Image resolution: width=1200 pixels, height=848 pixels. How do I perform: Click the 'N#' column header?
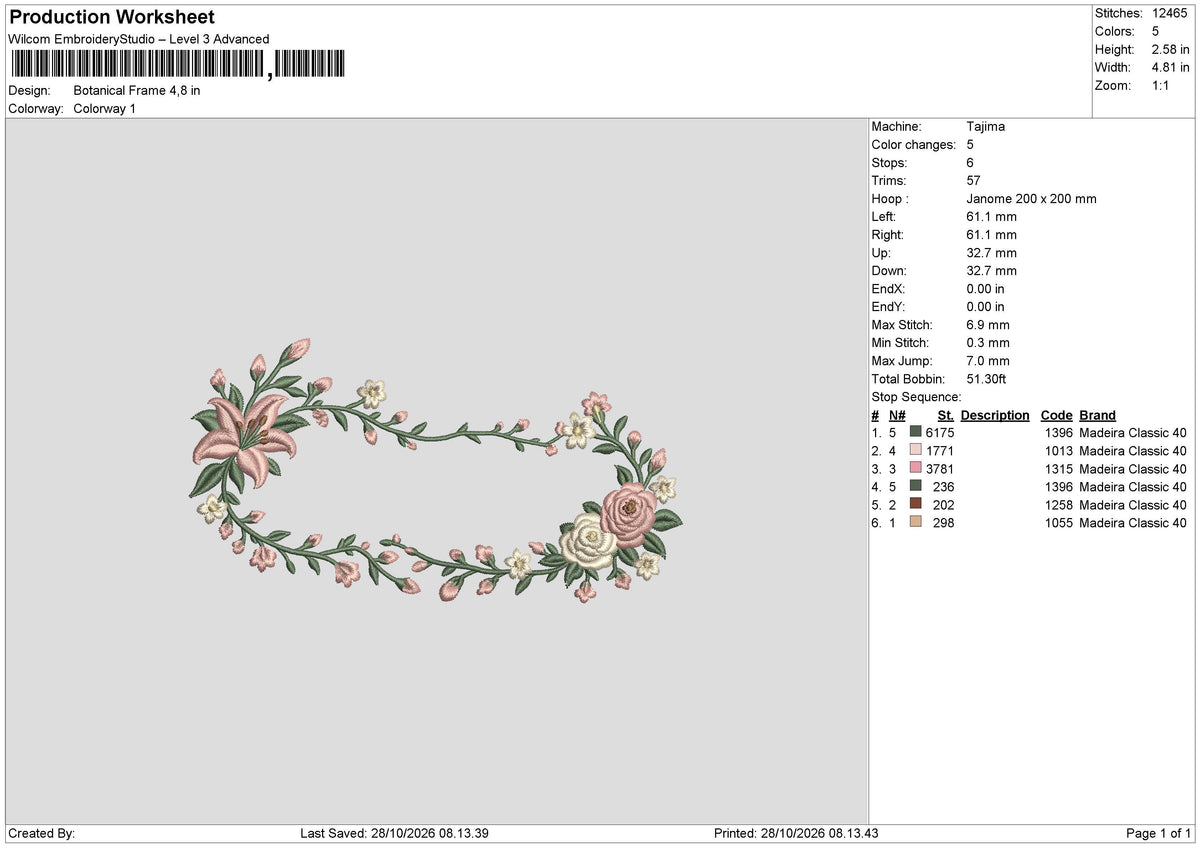(x=897, y=415)
